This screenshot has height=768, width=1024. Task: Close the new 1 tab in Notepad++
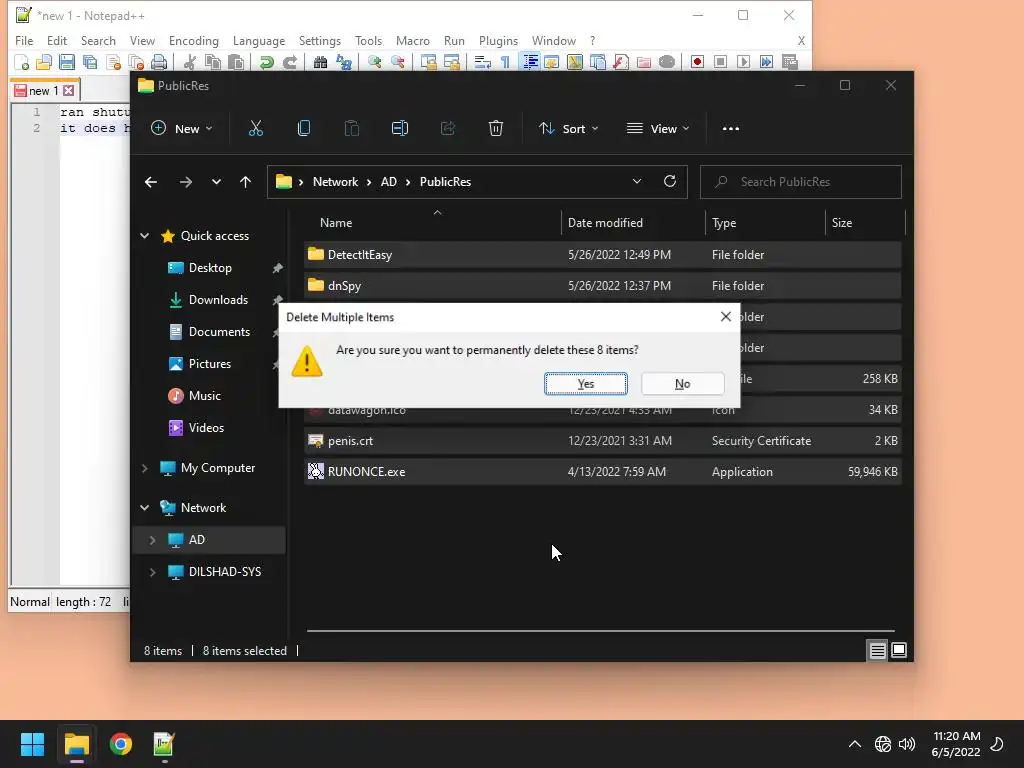click(x=69, y=90)
